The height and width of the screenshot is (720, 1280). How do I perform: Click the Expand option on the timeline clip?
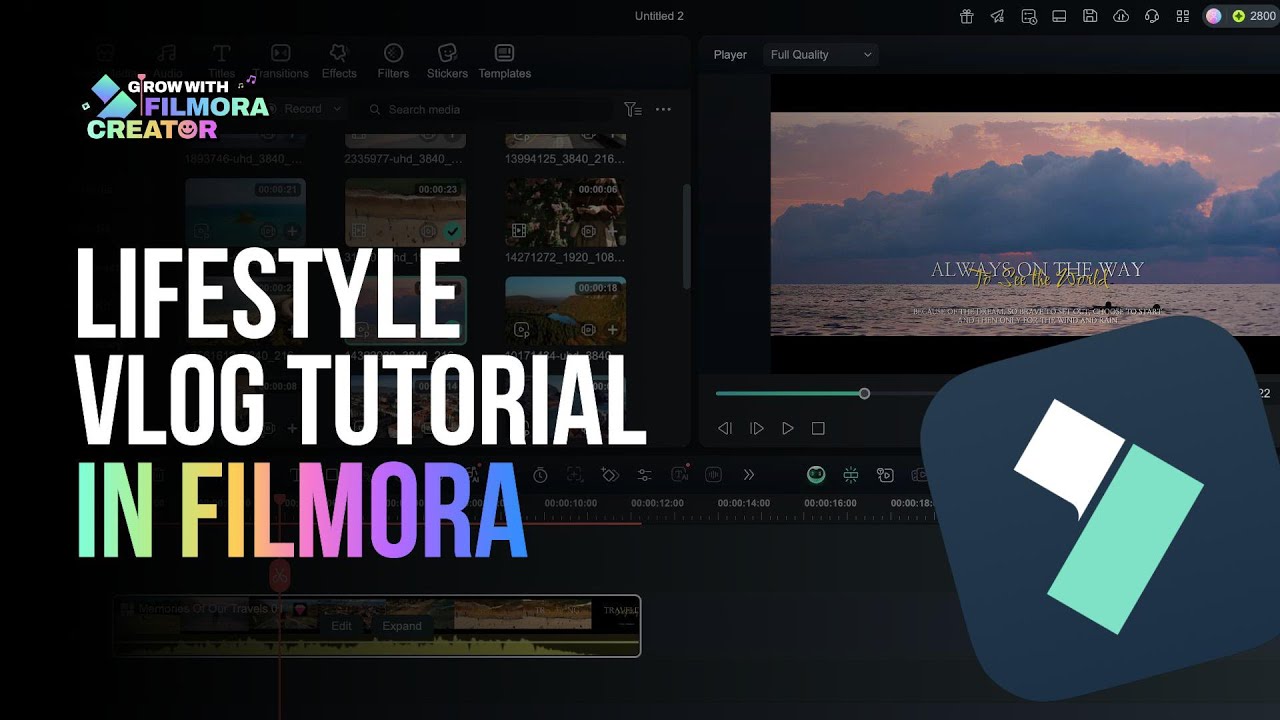(x=402, y=626)
